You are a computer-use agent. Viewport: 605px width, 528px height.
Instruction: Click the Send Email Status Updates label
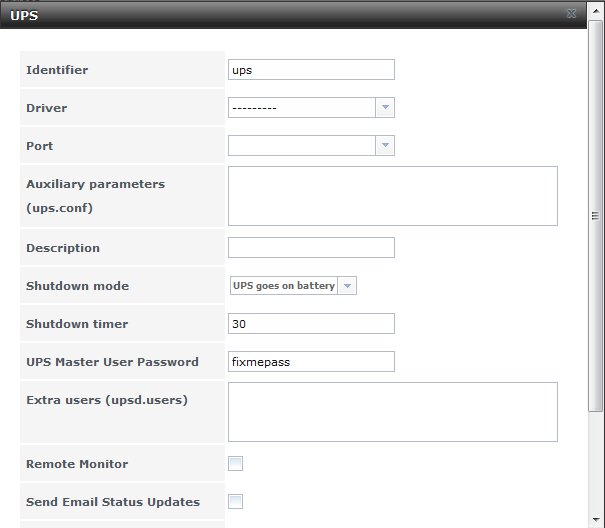pos(113,502)
